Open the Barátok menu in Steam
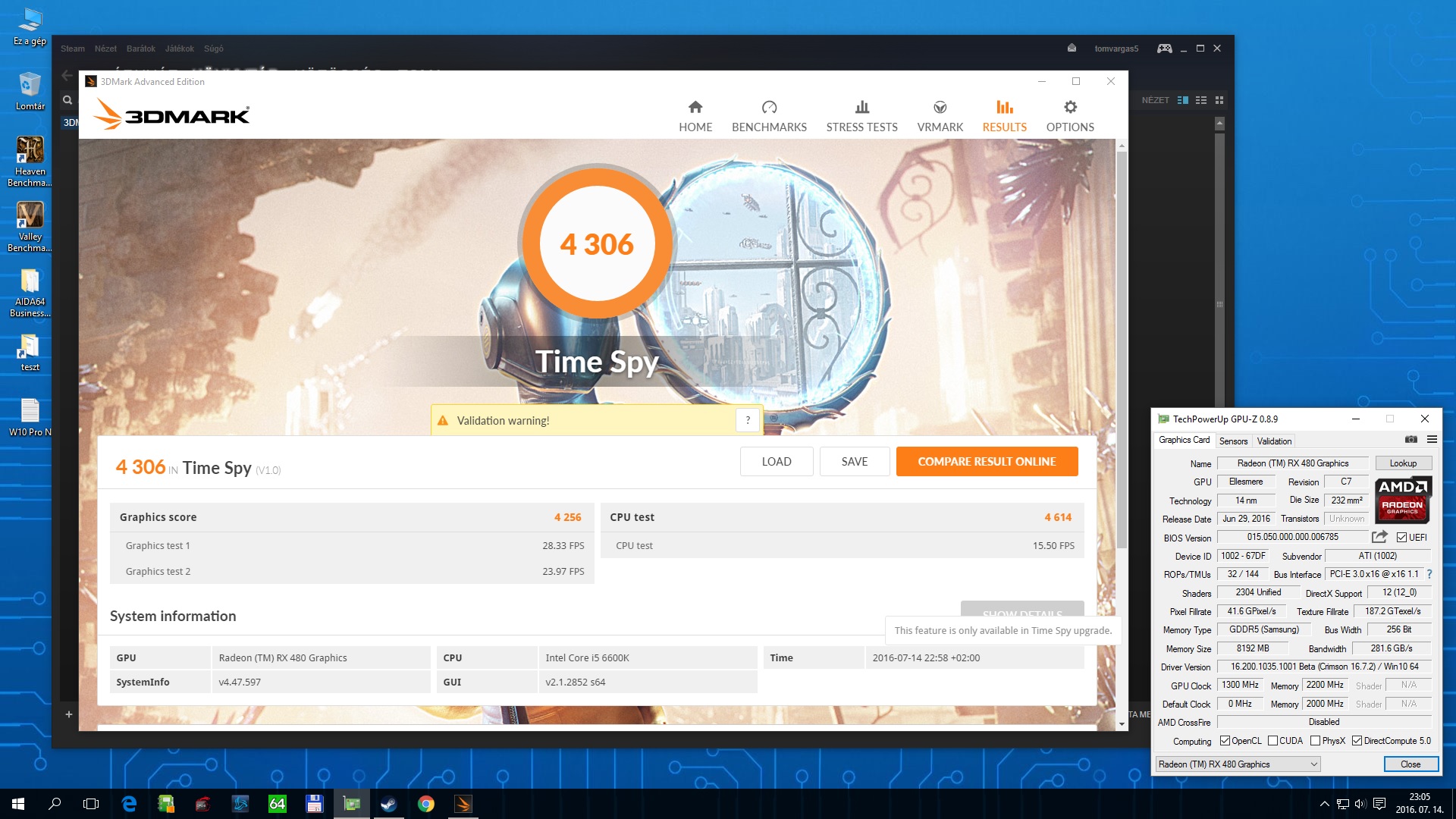This screenshot has width=1456, height=819. 141,49
